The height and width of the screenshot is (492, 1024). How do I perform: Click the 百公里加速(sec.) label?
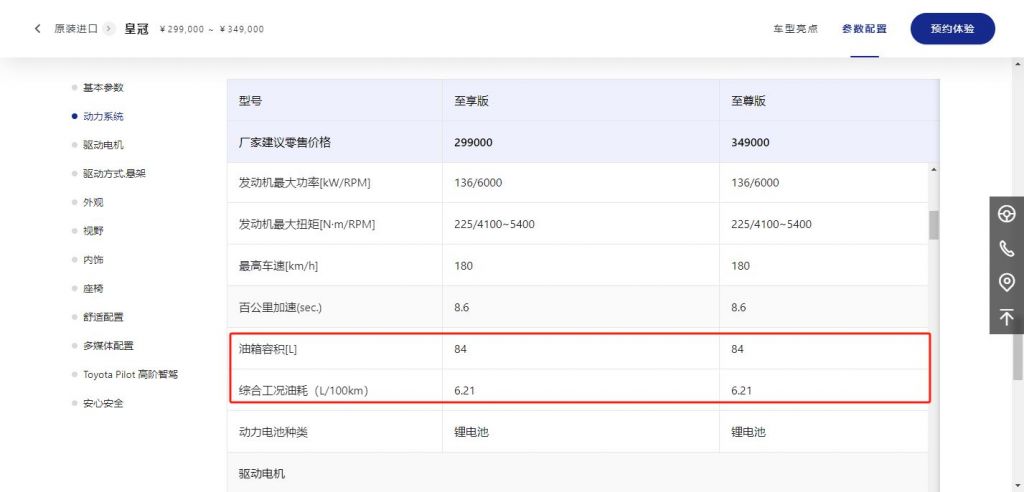tap(280, 307)
